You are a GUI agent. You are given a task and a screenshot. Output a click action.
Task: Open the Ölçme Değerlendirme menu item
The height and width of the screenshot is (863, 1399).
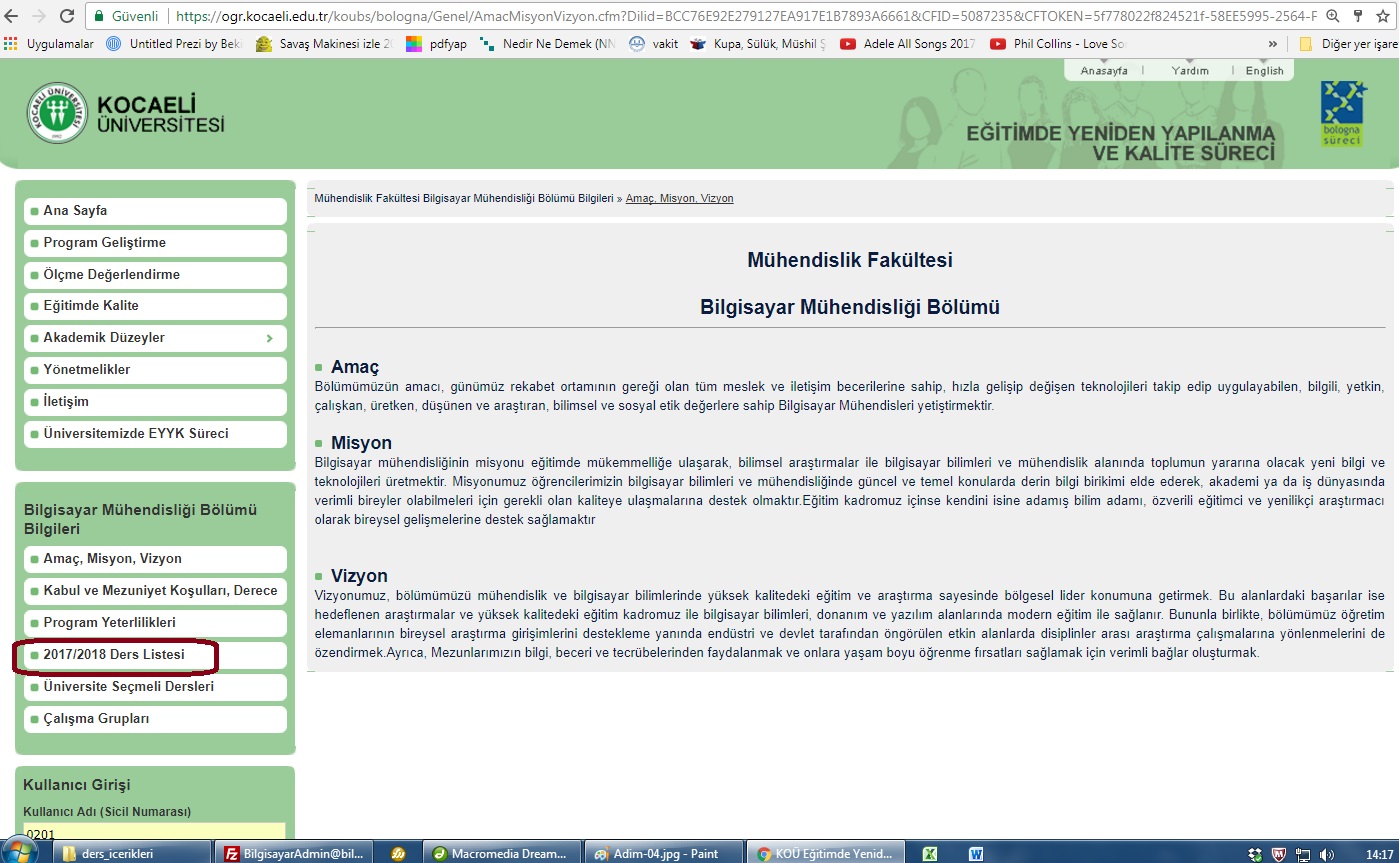coord(155,275)
